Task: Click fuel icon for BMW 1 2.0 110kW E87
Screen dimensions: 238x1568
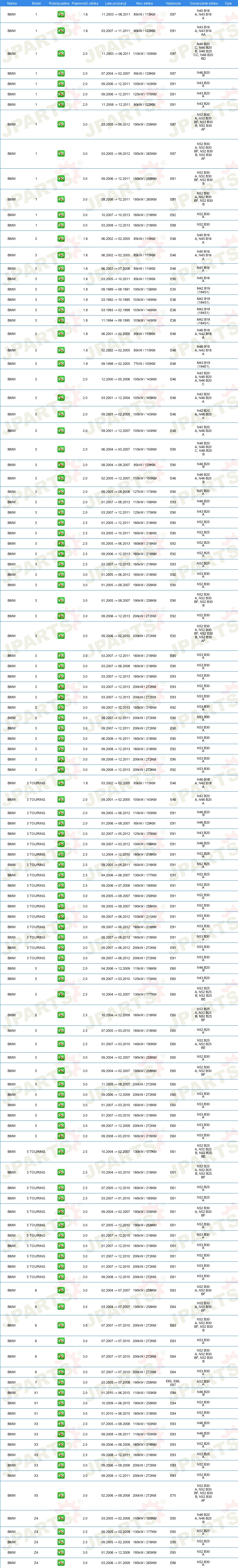Action: click(x=61, y=54)
